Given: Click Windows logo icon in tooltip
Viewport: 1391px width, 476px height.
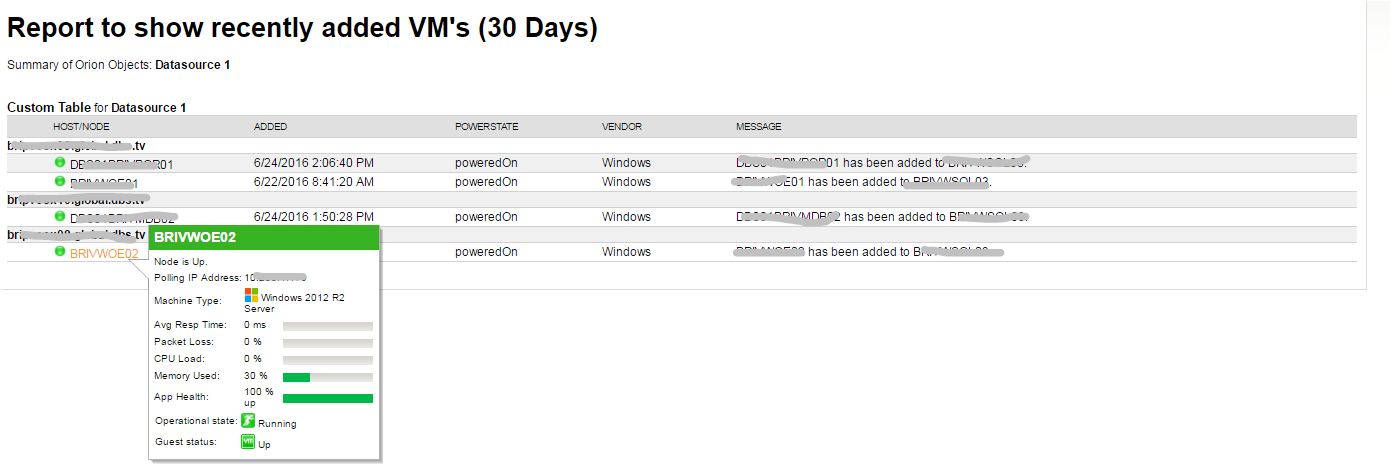Looking at the screenshot, I should [x=251, y=296].
